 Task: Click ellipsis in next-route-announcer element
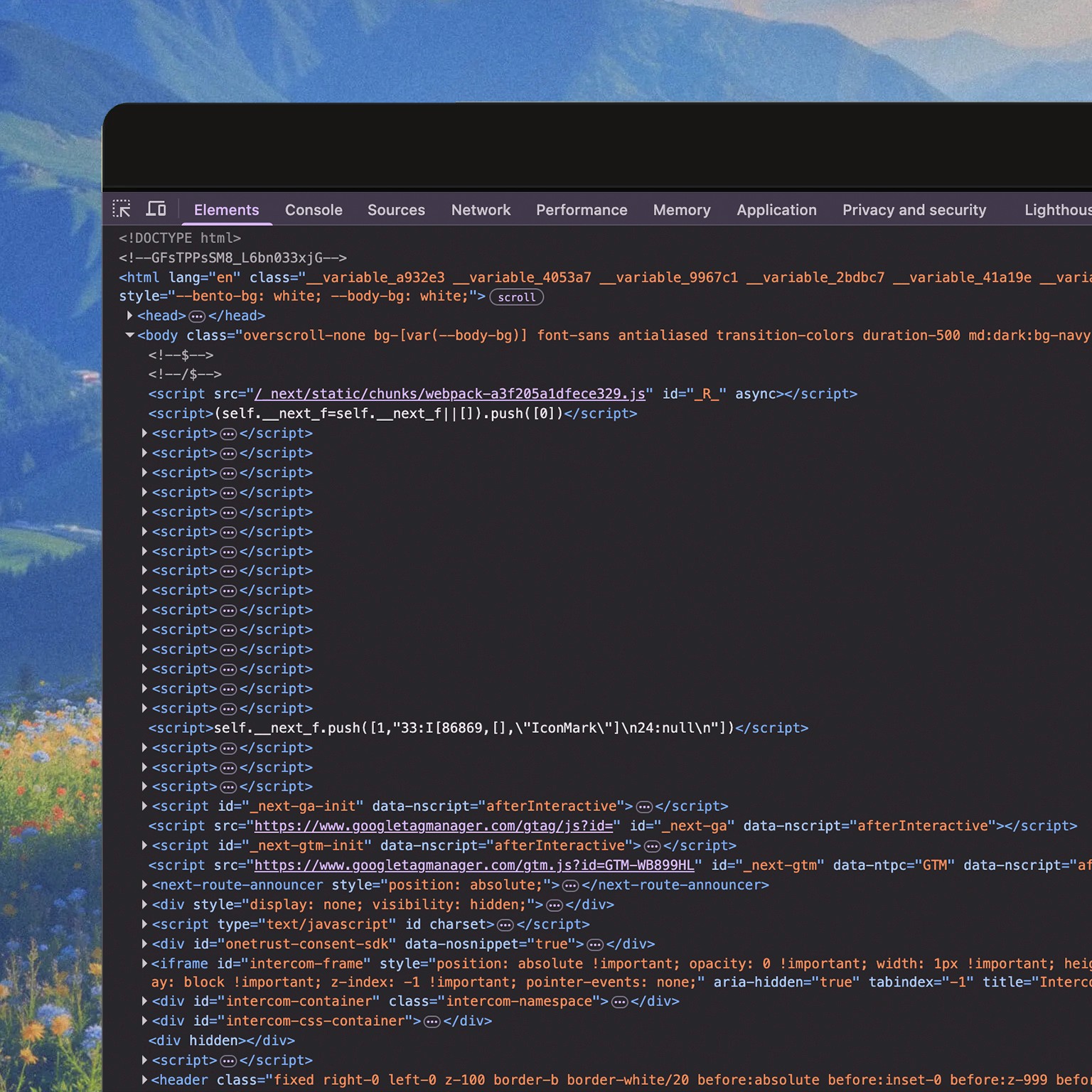point(570,886)
